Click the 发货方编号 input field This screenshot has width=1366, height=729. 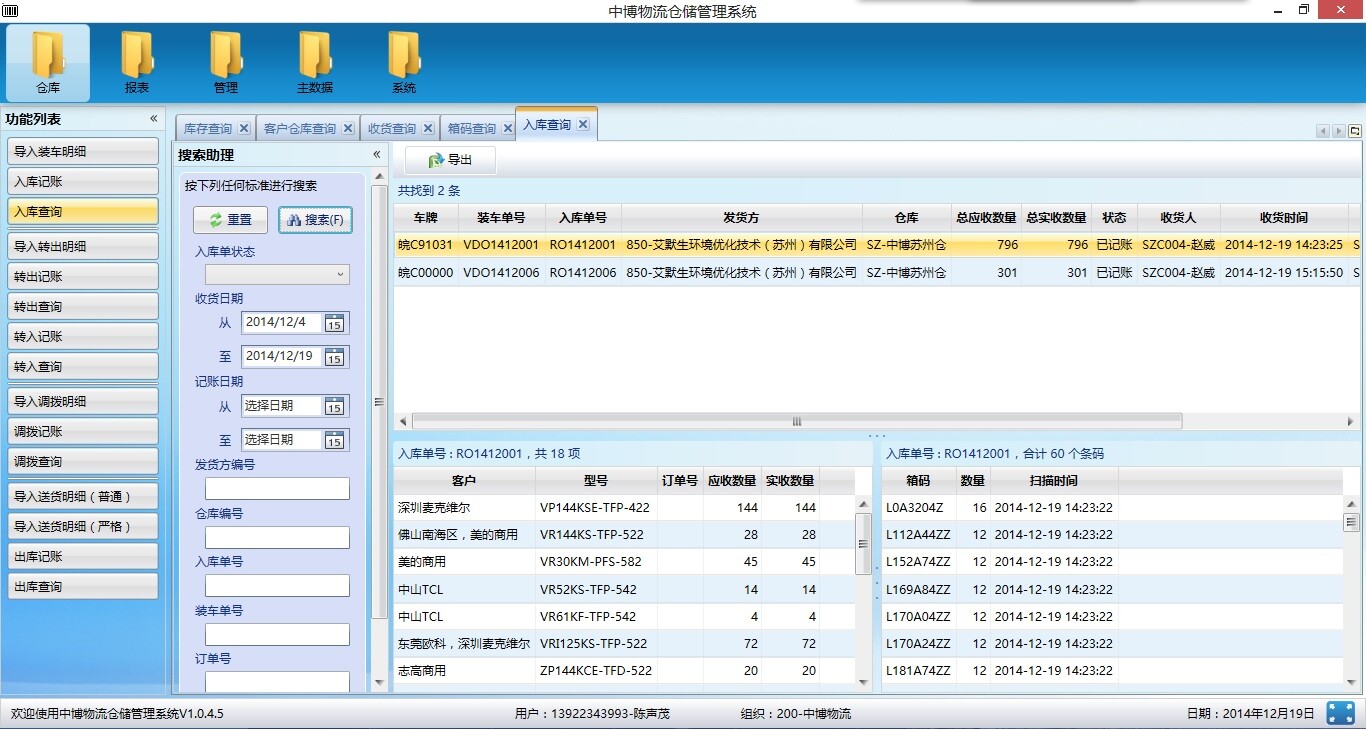pyautogui.click(x=277, y=489)
